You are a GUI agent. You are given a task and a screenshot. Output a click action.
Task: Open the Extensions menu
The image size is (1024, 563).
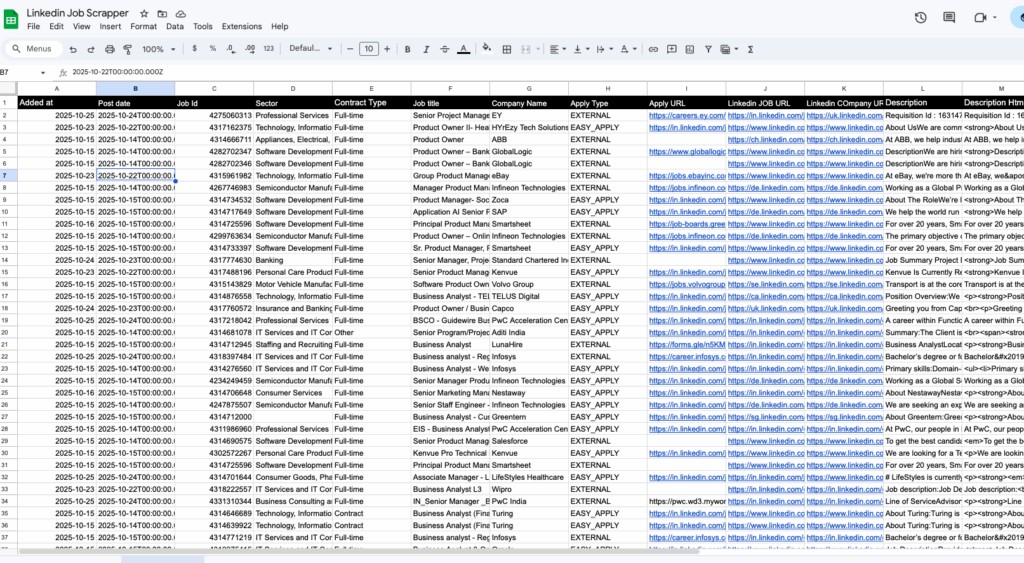pos(242,27)
